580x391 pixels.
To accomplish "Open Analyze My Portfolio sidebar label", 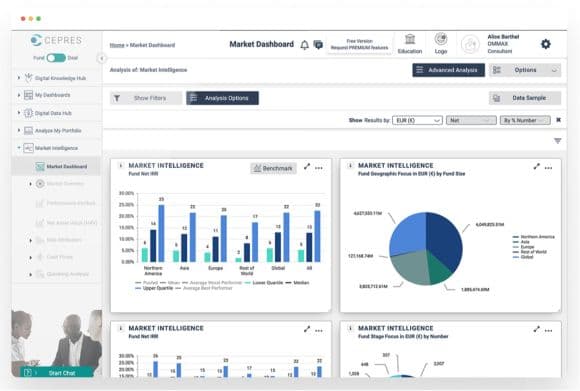I will click(x=58, y=131).
